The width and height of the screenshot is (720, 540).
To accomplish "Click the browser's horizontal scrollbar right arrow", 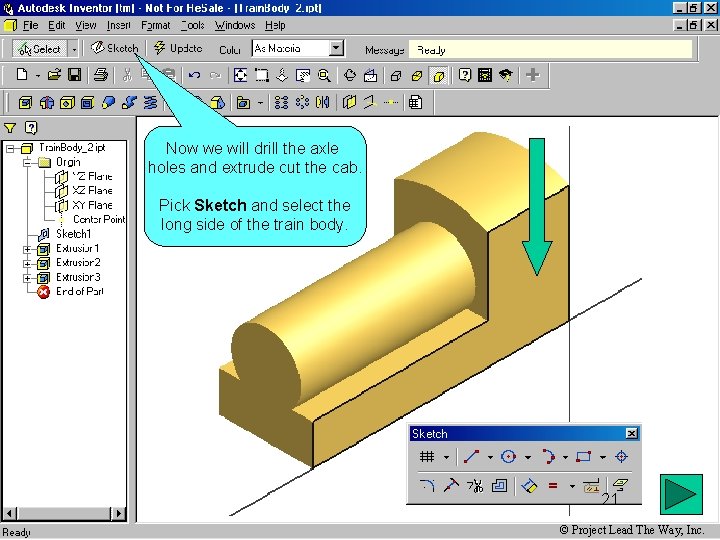I will click(119, 513).
